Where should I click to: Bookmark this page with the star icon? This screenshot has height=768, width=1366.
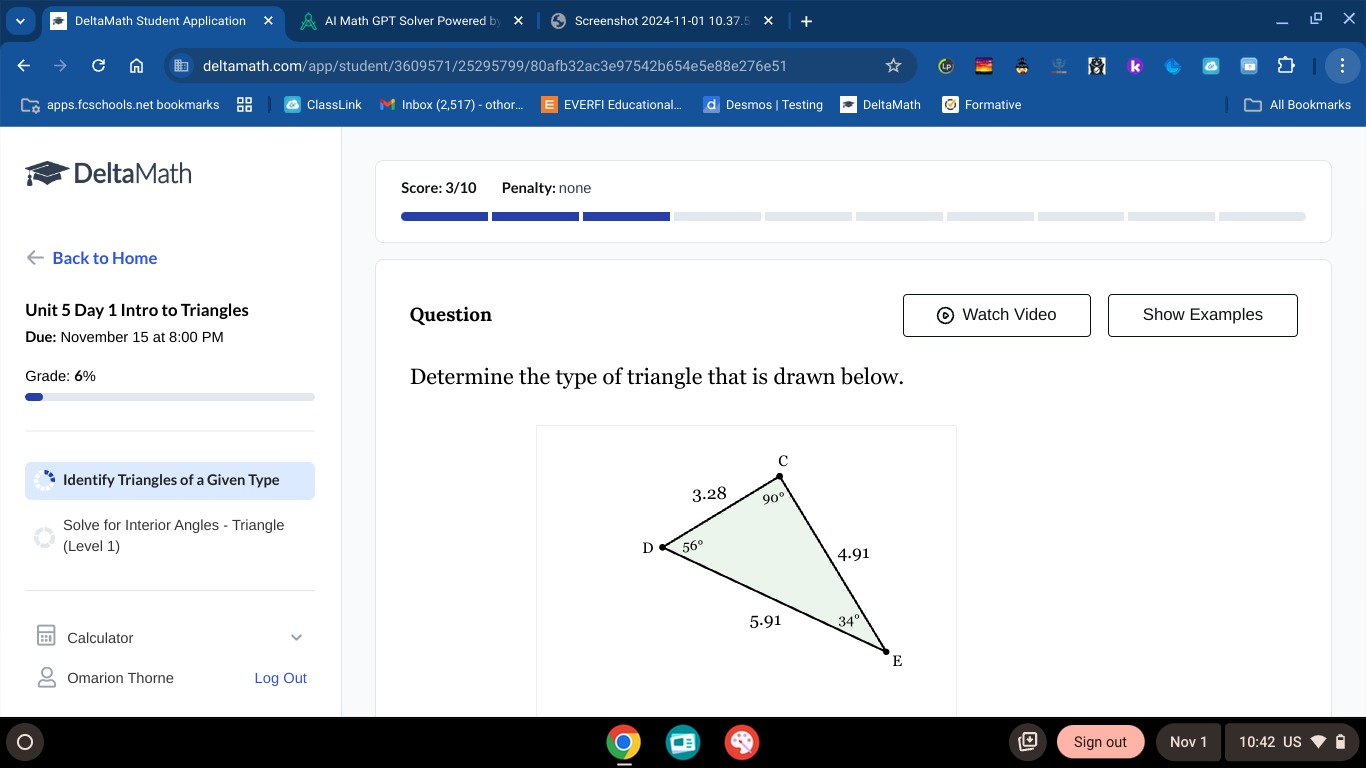click(893, 66)
